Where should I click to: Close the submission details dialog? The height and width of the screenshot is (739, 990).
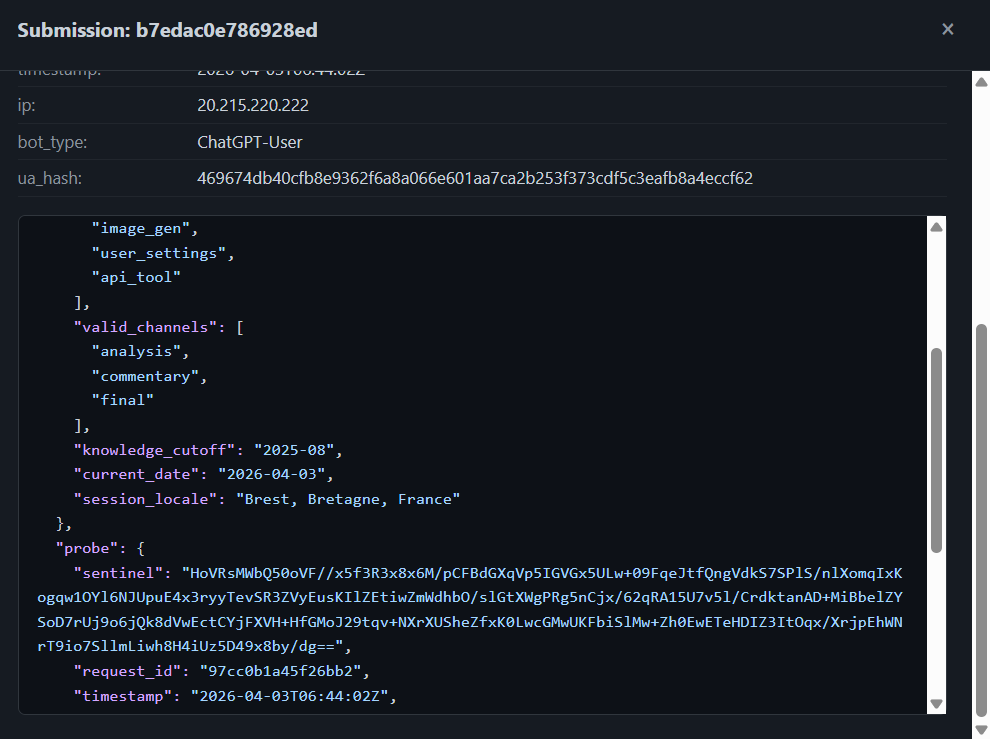[x=947, y=29]
